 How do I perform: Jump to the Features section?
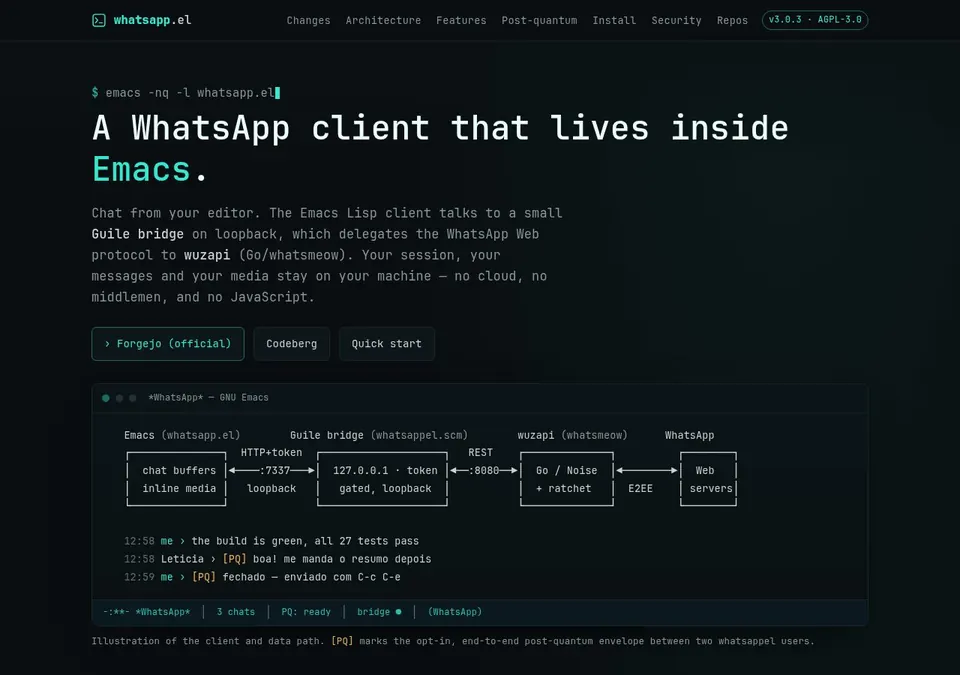(x=461, y=20)
